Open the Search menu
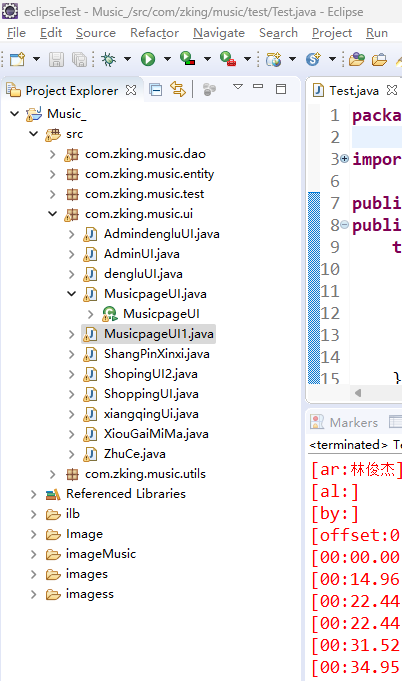 278,33
